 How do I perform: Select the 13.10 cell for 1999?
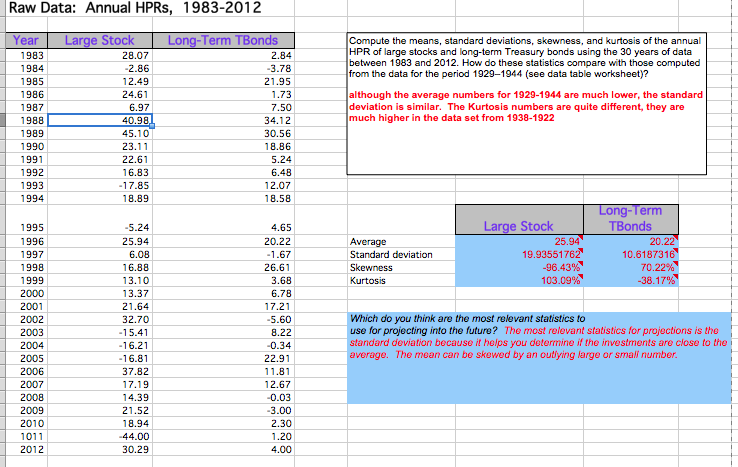[100, 281]
